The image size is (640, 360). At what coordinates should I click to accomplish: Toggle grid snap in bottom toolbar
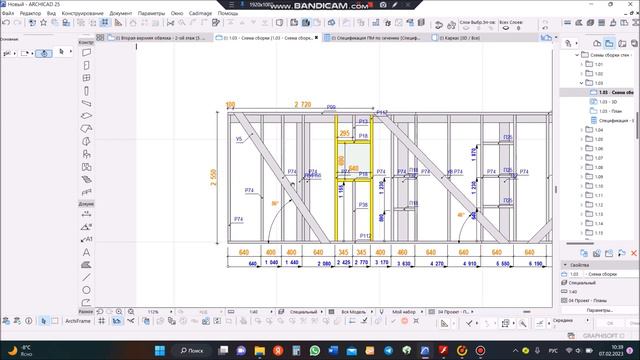[x=102, y=321]
